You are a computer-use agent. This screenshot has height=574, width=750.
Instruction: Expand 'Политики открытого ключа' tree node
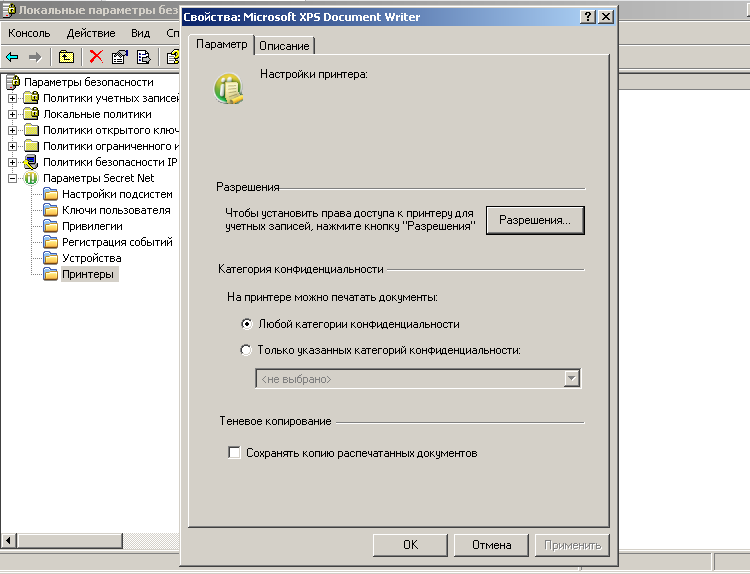pos(13,130)
